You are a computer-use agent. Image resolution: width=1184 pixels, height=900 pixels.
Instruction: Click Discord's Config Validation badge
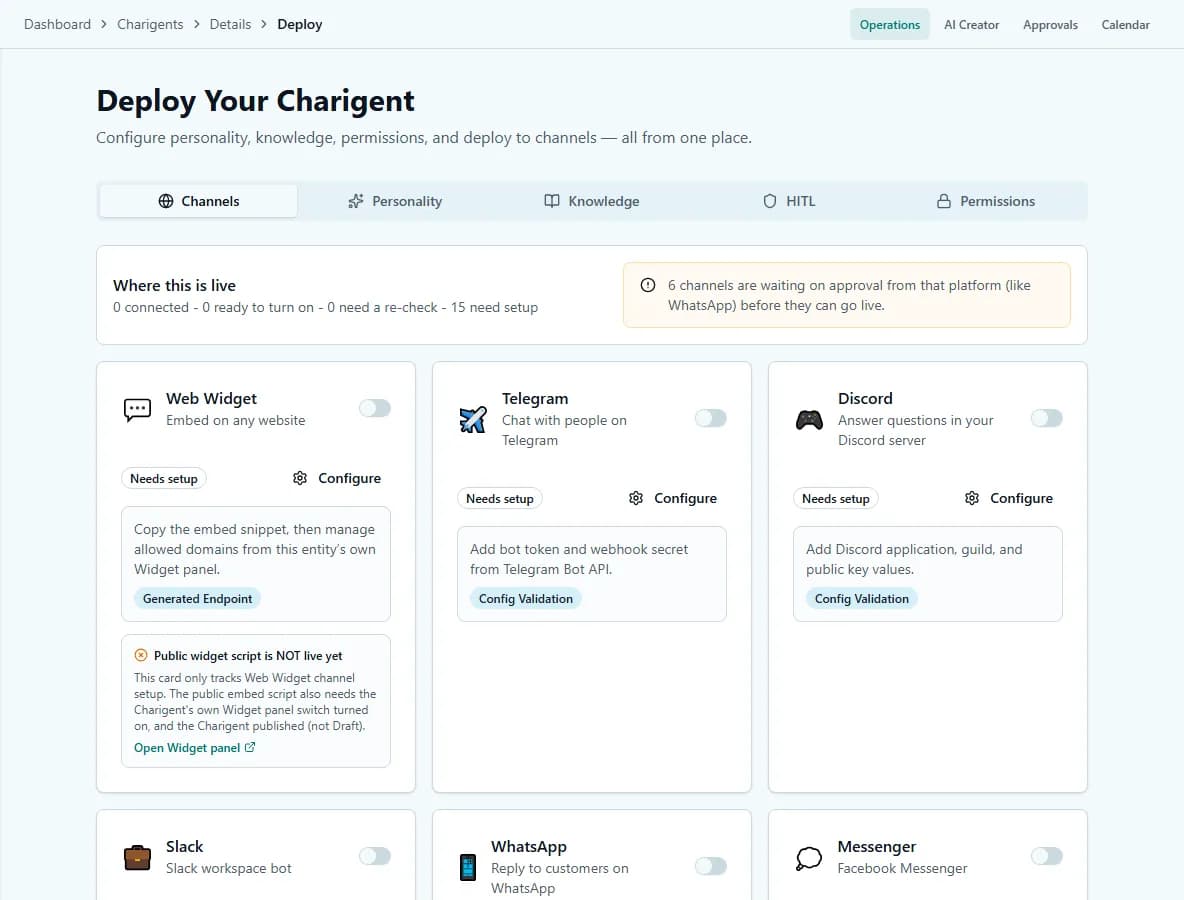click(x=862, y=599)
